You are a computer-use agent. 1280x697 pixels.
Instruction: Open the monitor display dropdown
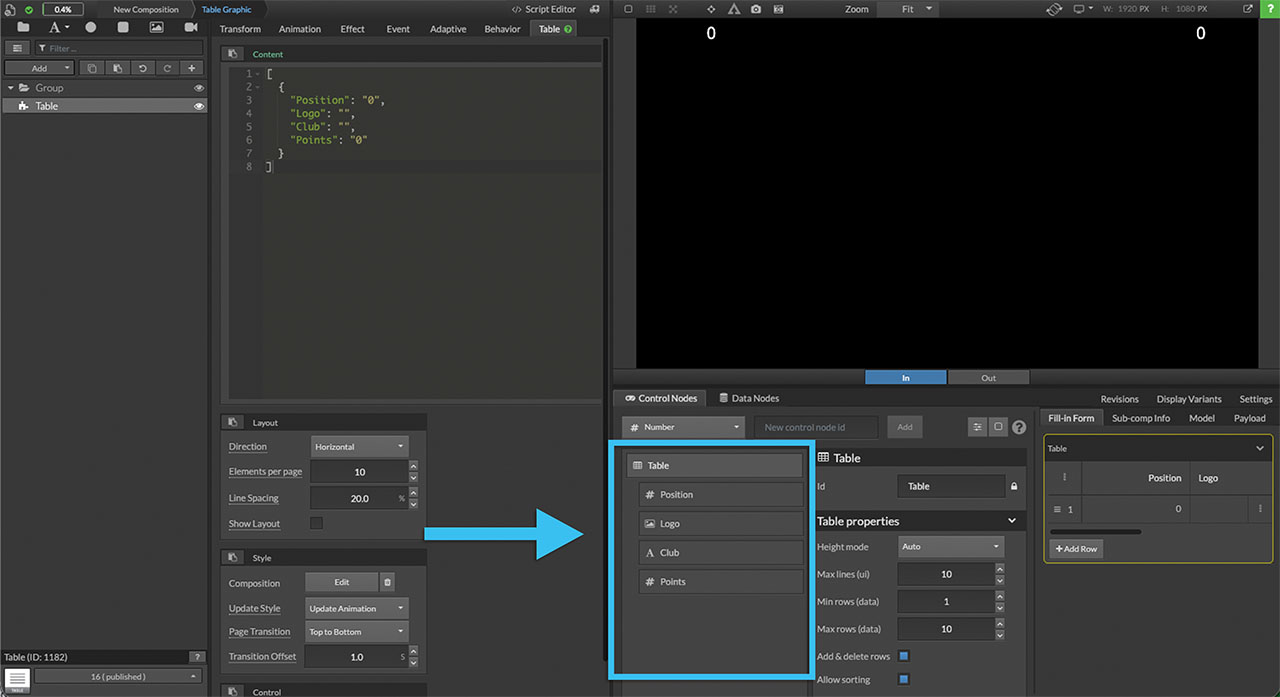pyautogui.click(x=1083, y=9)
